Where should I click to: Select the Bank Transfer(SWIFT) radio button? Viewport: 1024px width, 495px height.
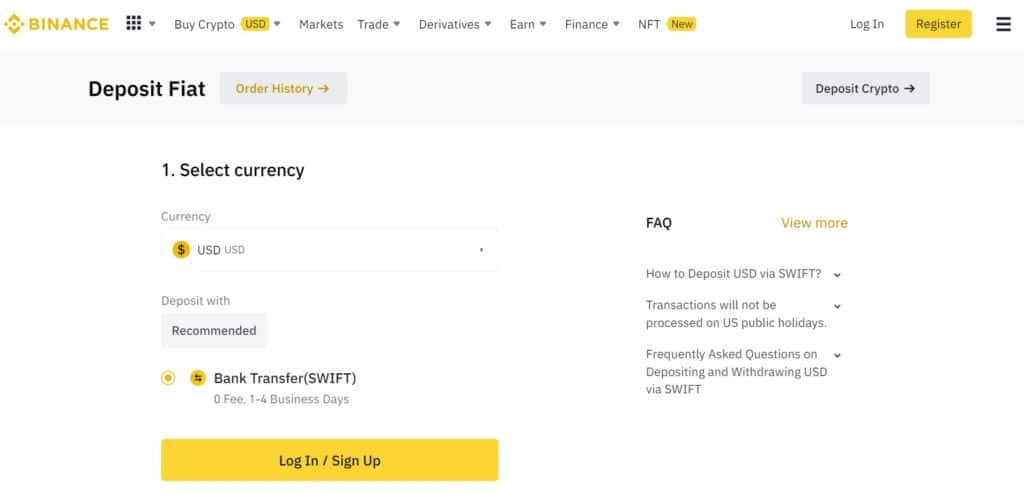[168, 378]
